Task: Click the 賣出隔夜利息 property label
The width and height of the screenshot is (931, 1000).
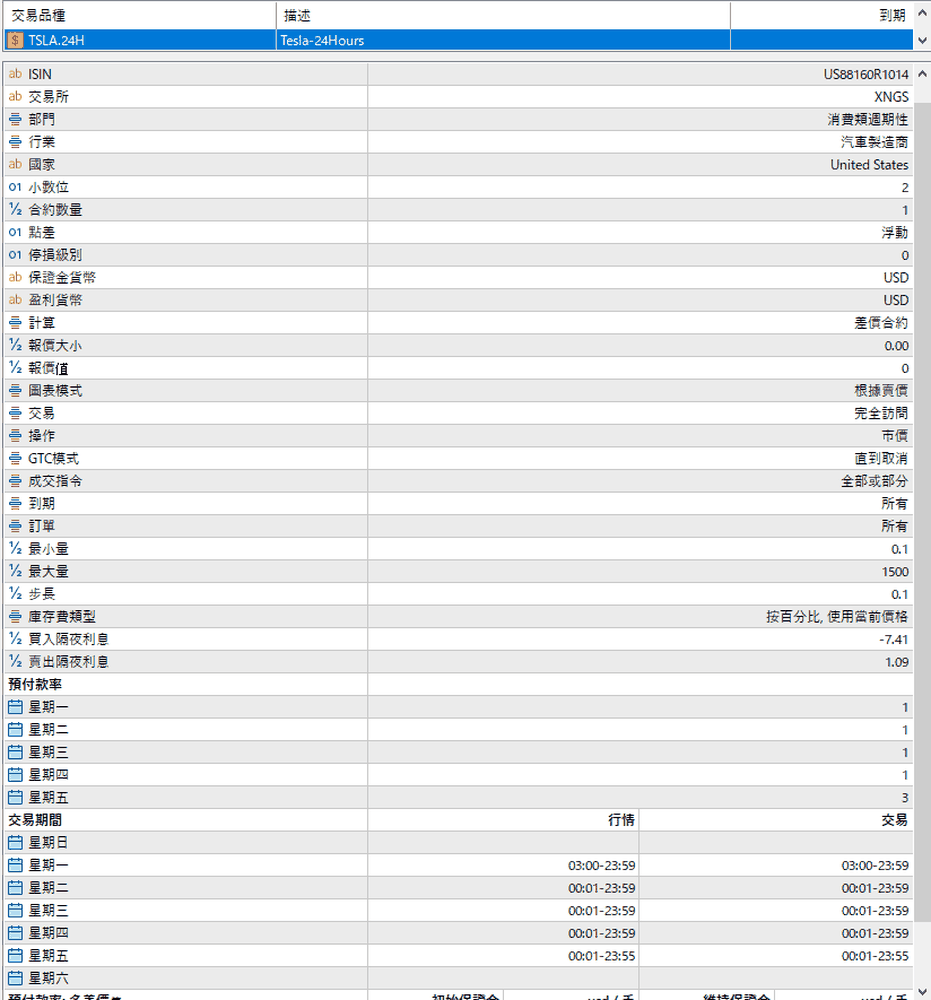Action: click(x=68, y=661)
